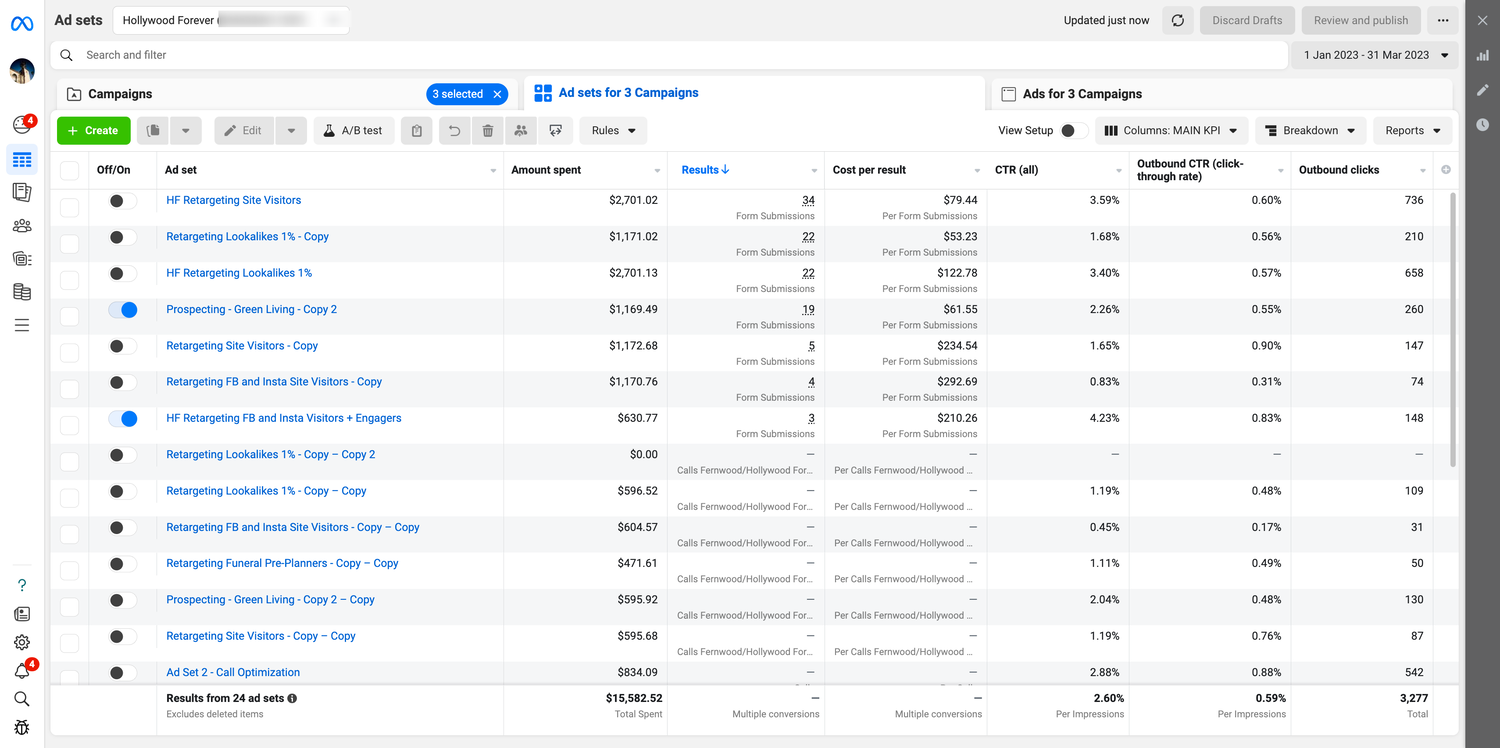
Task: Click the info icon beside Results from 24 ad sets
Action: (x=292, y=699)
